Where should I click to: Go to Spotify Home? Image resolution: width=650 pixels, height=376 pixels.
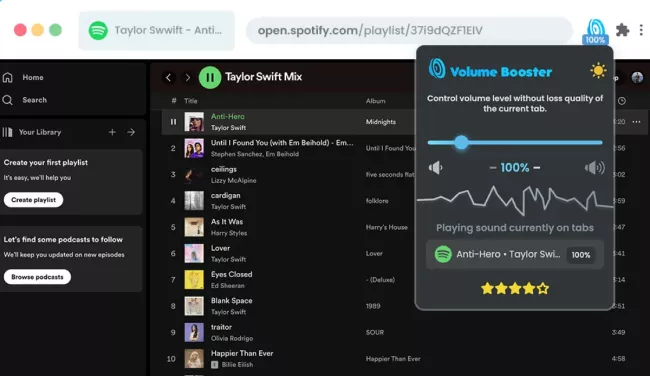coord(33,78)
